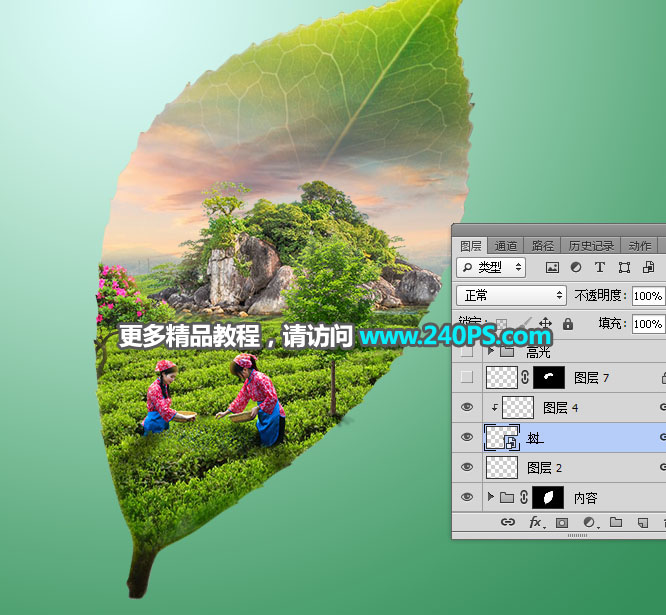Select the 图层 2 thumbnail
Viewport: 666px width, 615px height.
tap(502, 467)
